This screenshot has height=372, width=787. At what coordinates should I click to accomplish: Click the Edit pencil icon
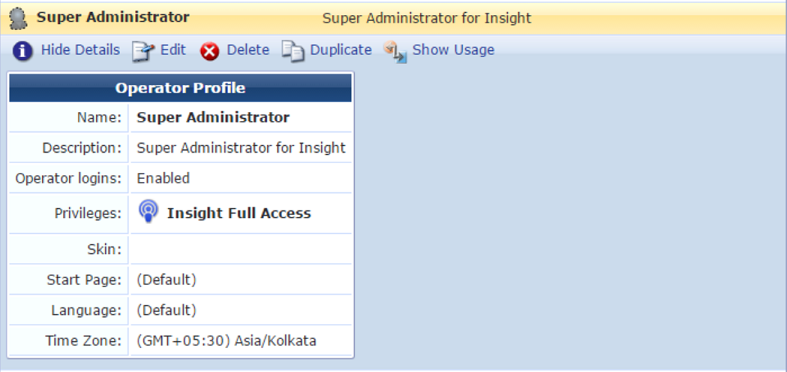click(x=143, y=51)
